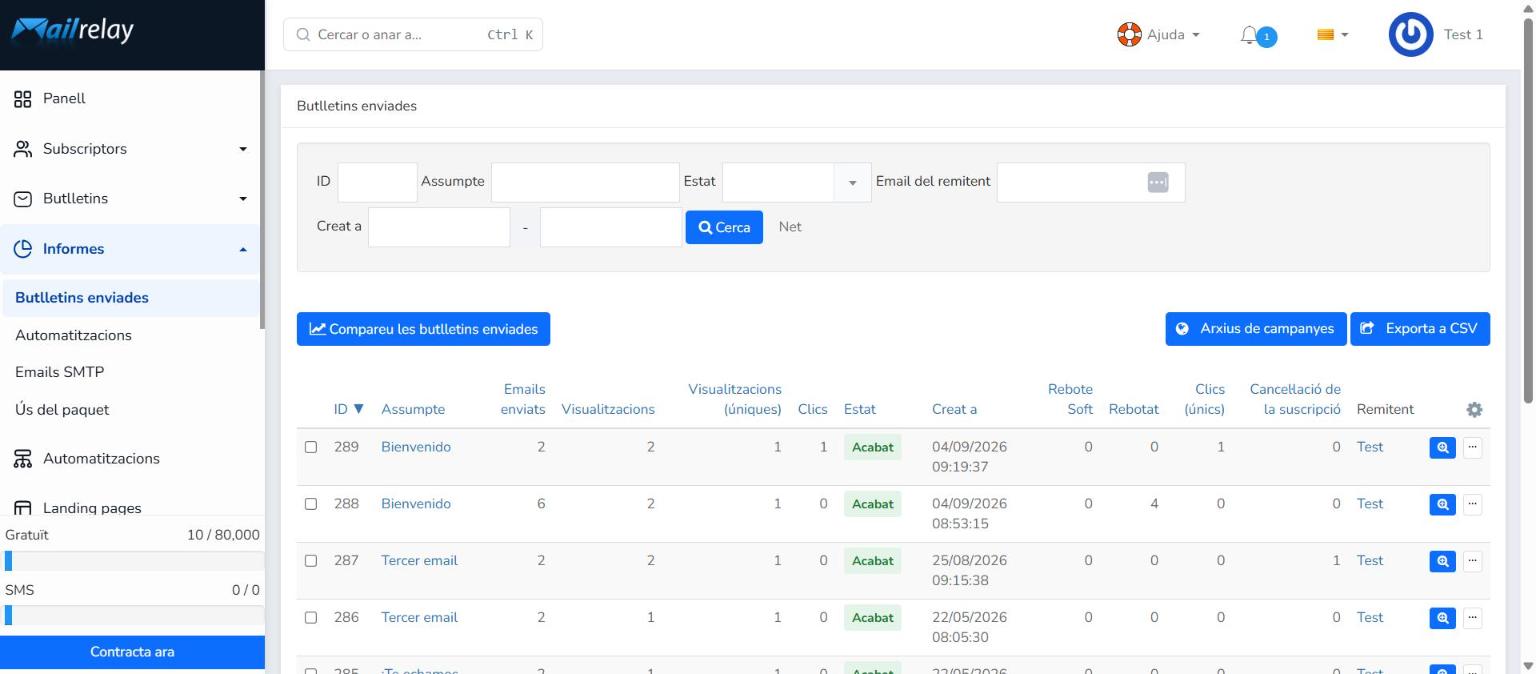This screenshot has height=674, width=1536.
Task: Open Landing pages menu item
Action: (x=92, y=508)
